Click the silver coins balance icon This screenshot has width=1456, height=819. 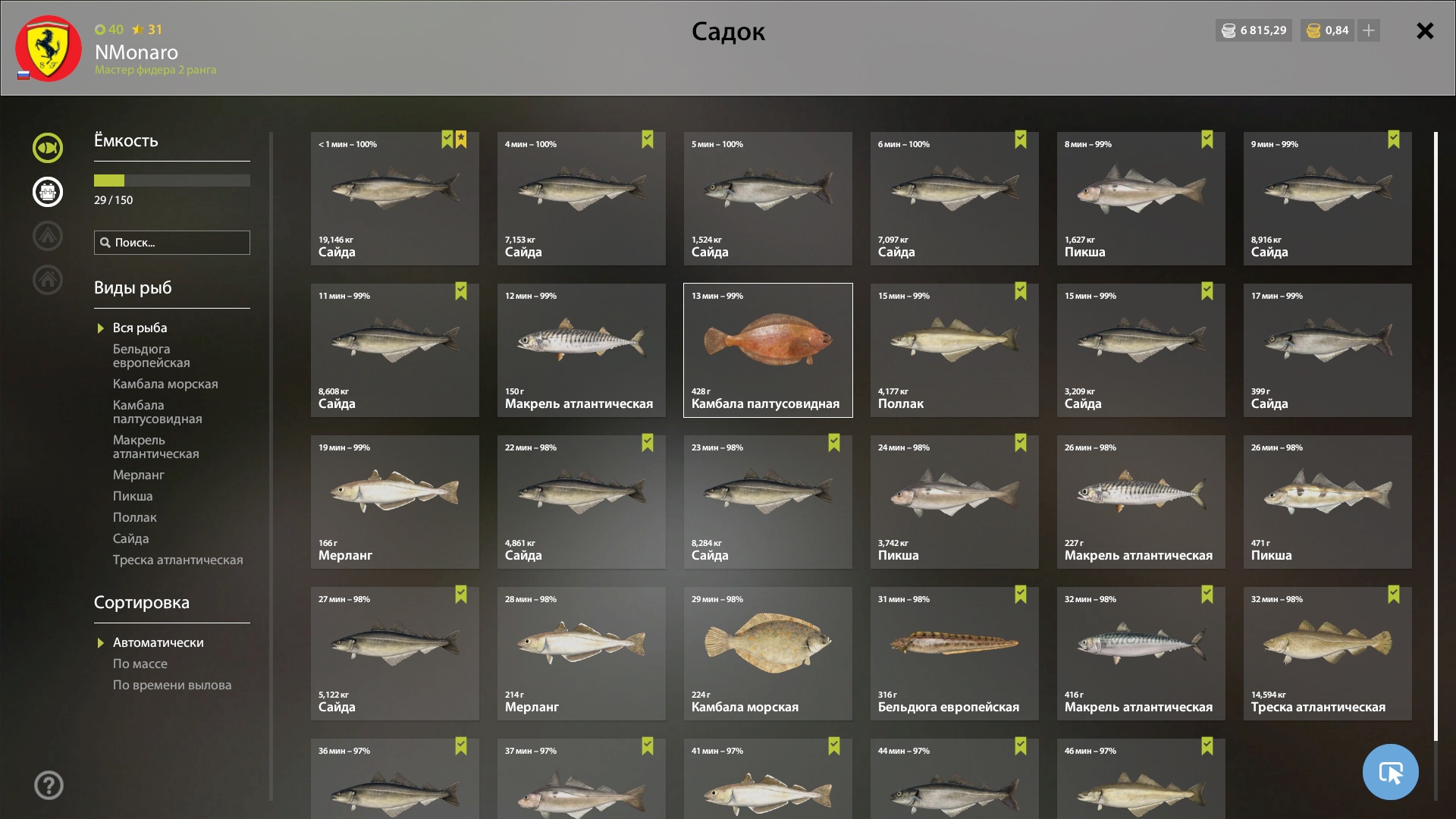tap(1228, 30)
